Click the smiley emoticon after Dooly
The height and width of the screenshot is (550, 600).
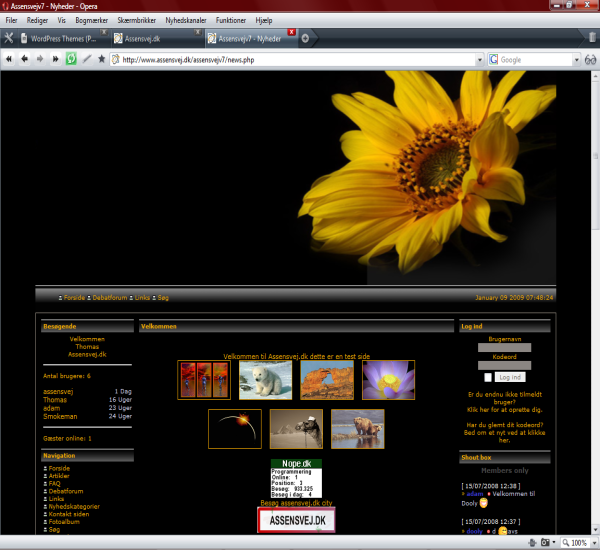pyautogui.click(x=484, y=503)
